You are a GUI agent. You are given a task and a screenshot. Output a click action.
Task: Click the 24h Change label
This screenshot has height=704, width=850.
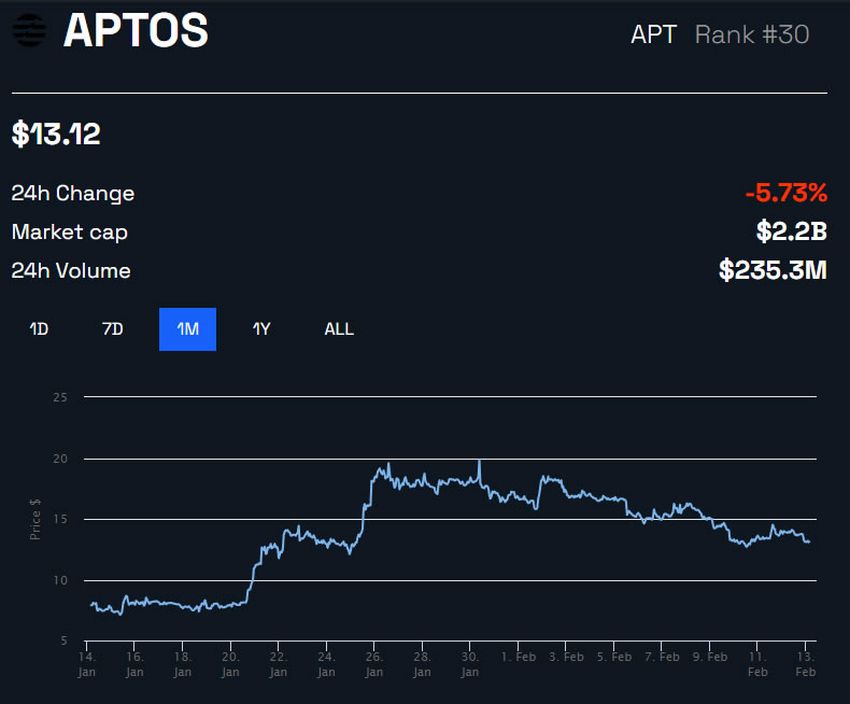(73, 193)
